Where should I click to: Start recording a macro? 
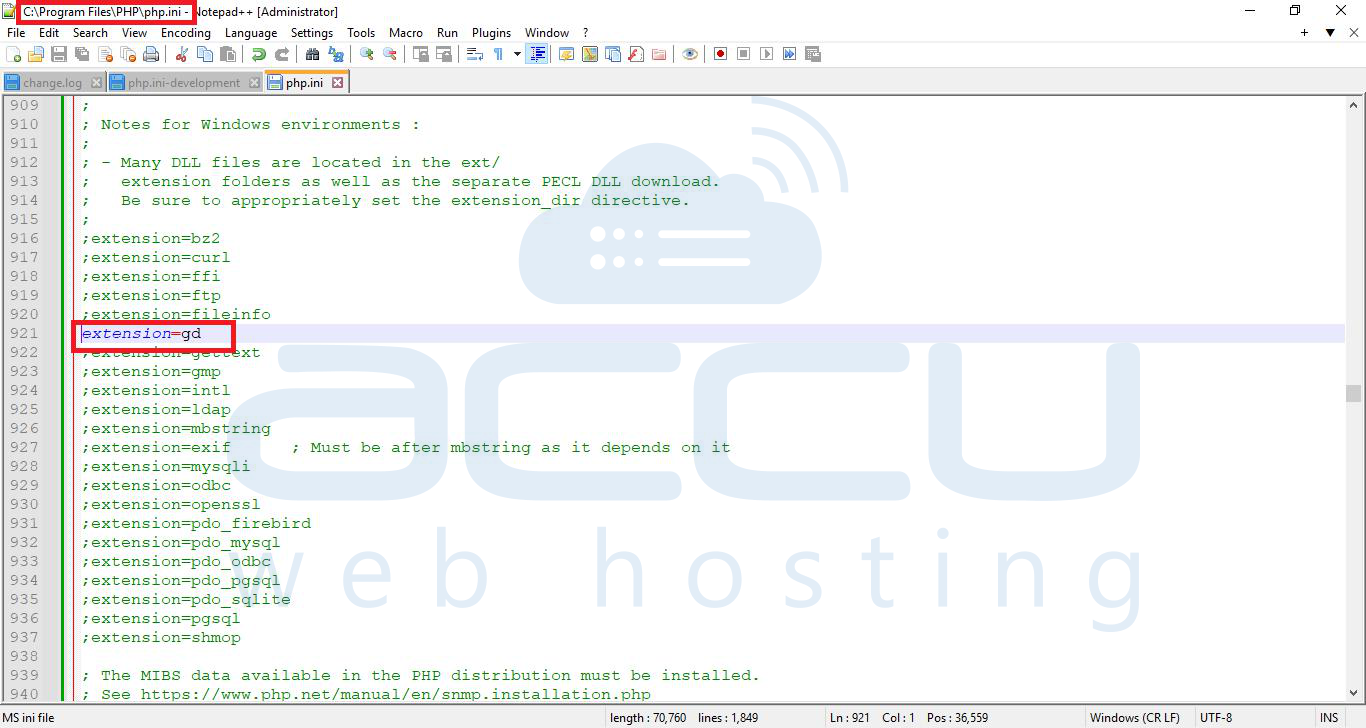[719, 54]
